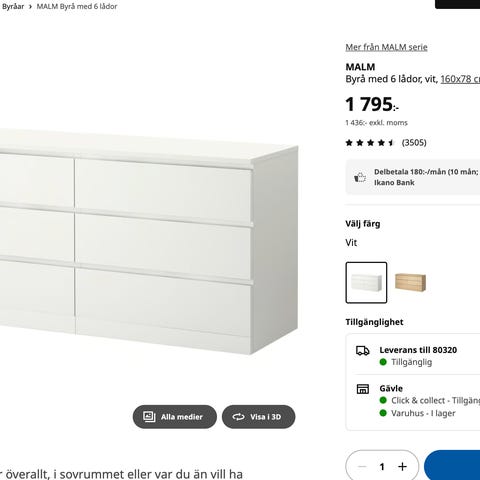Screen dimensions: 480x480
Task: Click the main white dresser product image
Action: click(149, 240)
